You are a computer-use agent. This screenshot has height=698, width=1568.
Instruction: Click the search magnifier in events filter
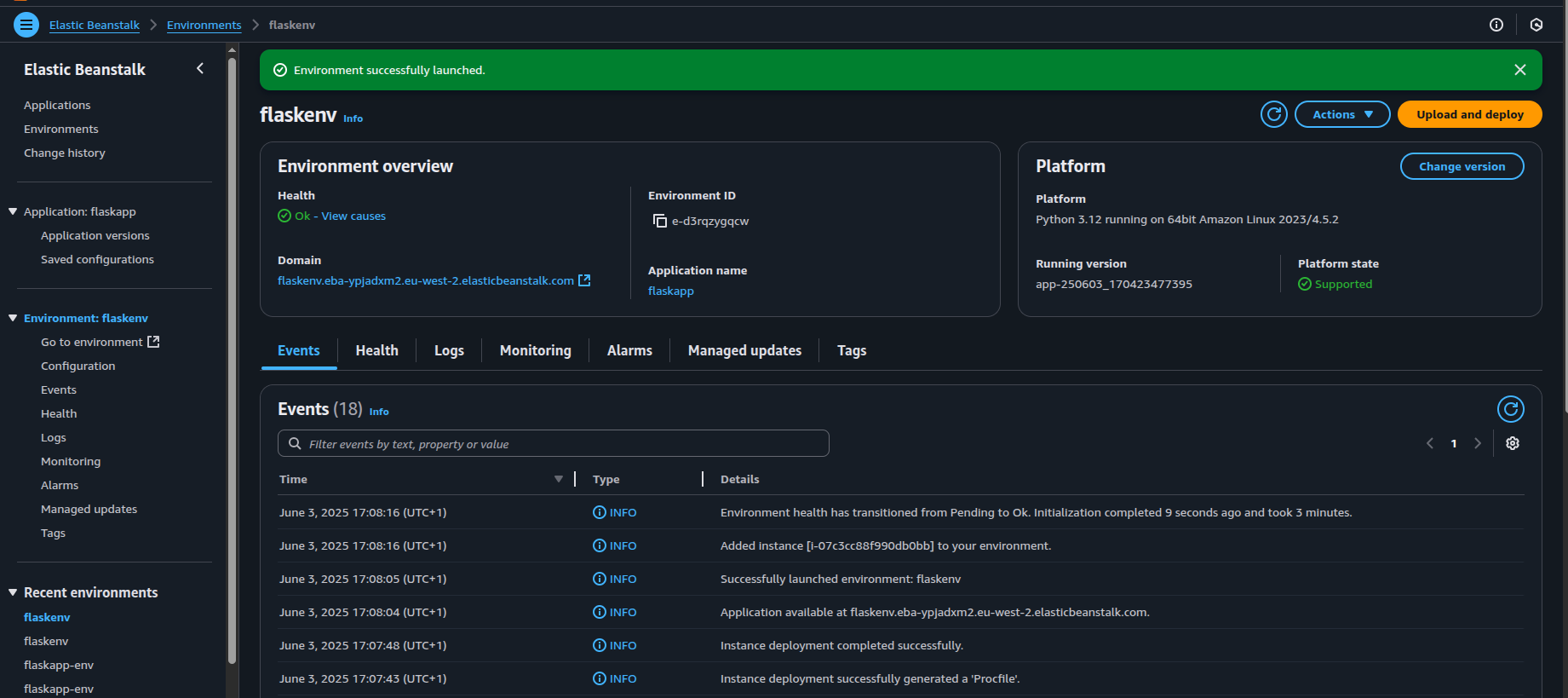pyautogui.click(x=295, y=443)
